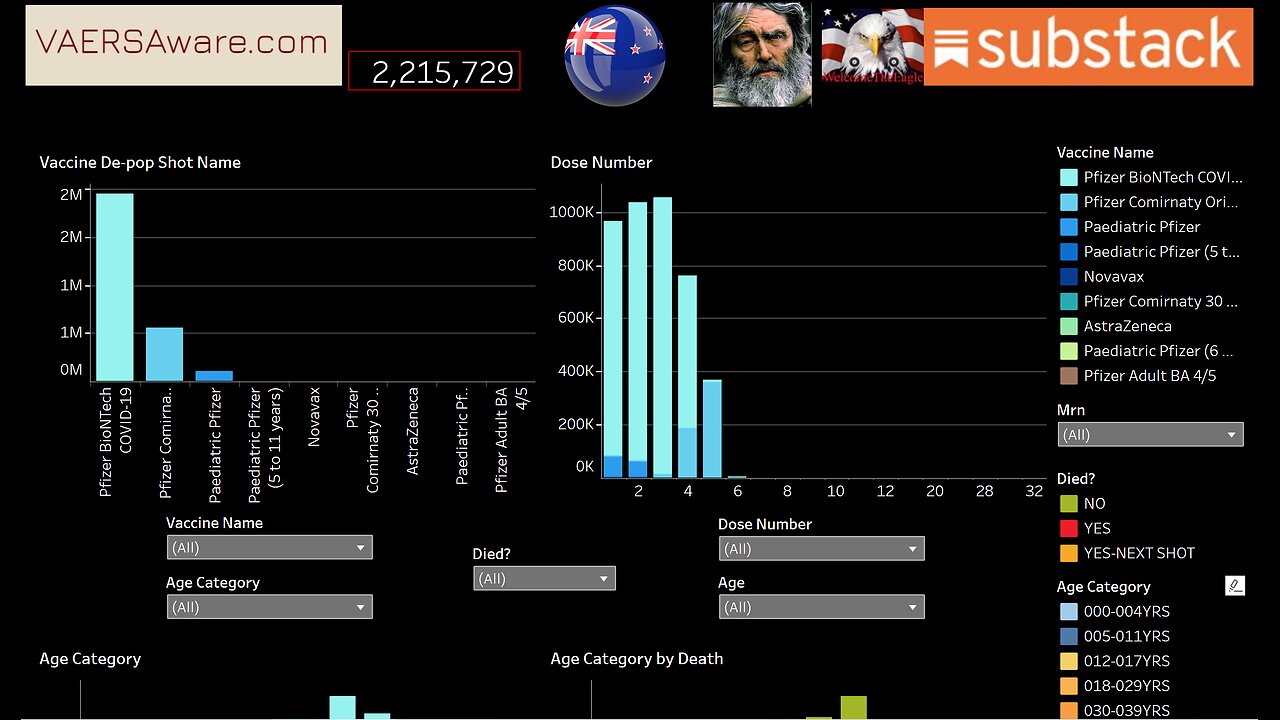Select Paediatric Pfizer legend swatch
The width and height of the screenshot is (1280, 720).
[1069, 227]
